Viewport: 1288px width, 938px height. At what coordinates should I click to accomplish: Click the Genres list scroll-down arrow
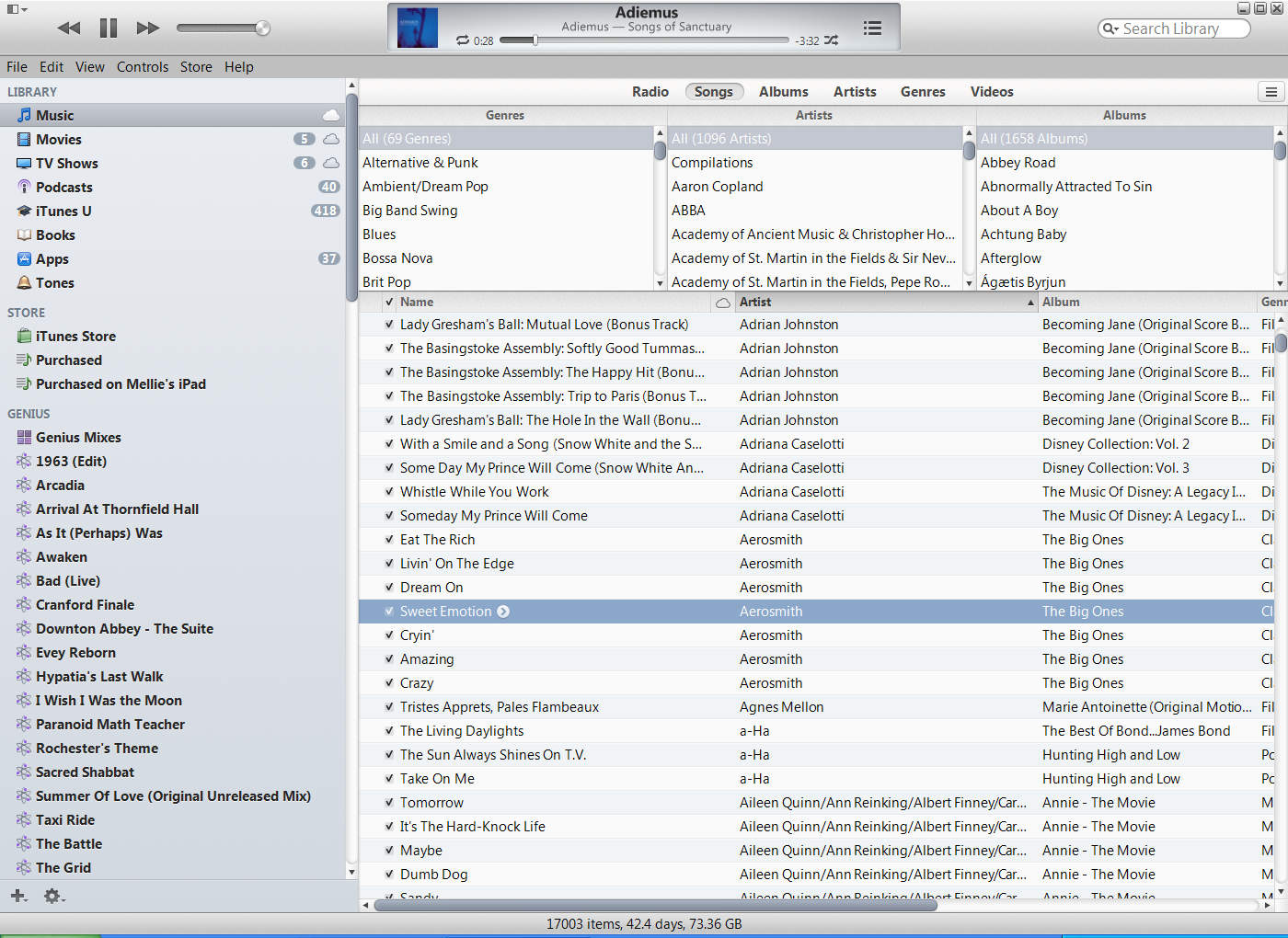660,284
